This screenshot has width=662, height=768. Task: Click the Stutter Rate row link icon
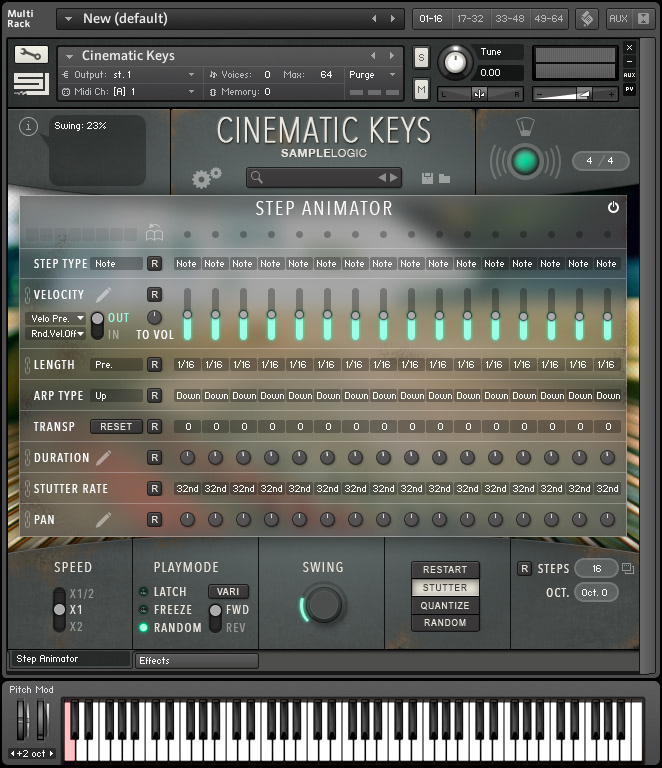pos(27,488)
